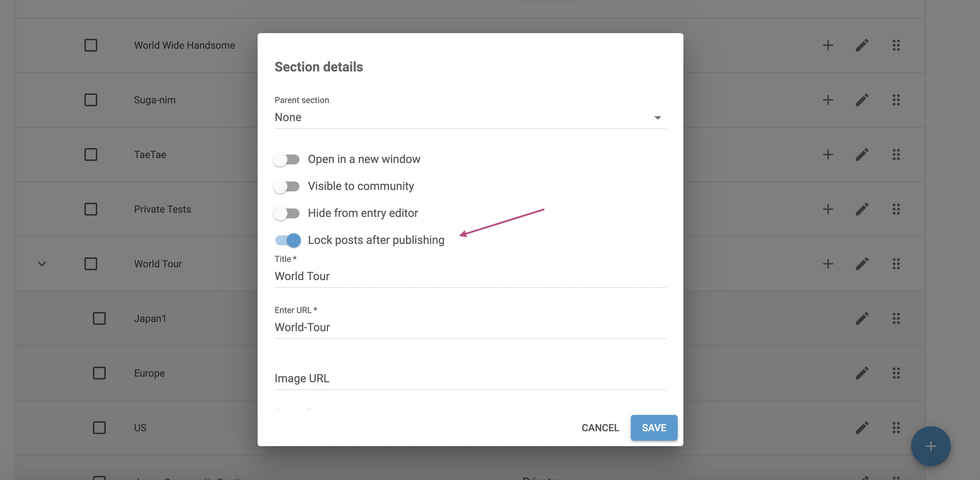This screenshot has height=480, width=980.
Task: Select the Europe row checkbox
Action: (99, 373)
